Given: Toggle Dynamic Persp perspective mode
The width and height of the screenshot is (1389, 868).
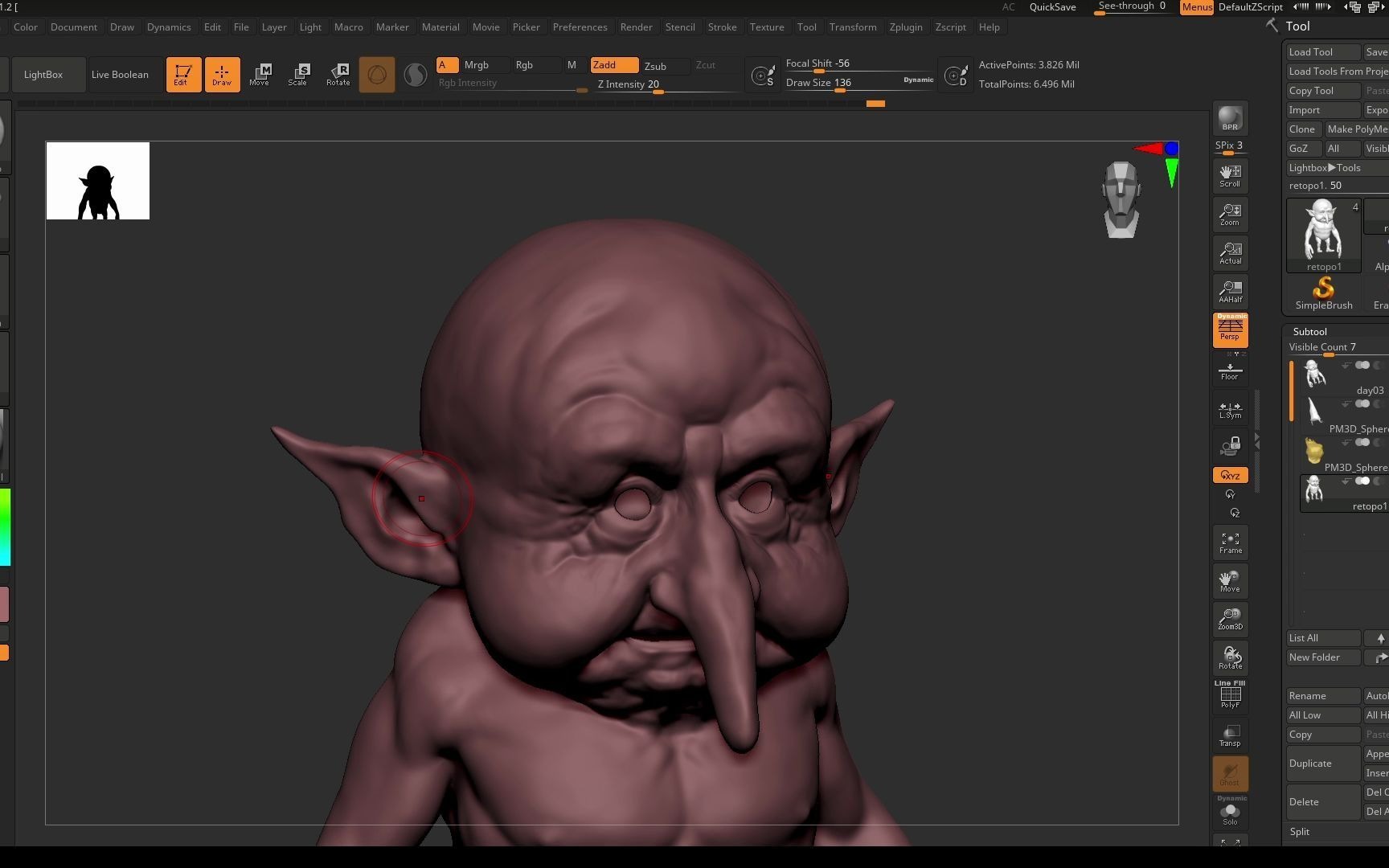Looking at the screenshot, I should (x=1230, y=330).
